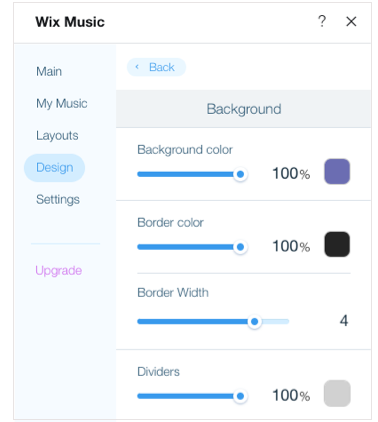Edit the Background color 100% value
This screenshot has height=422, width=378.
point(291,174)
